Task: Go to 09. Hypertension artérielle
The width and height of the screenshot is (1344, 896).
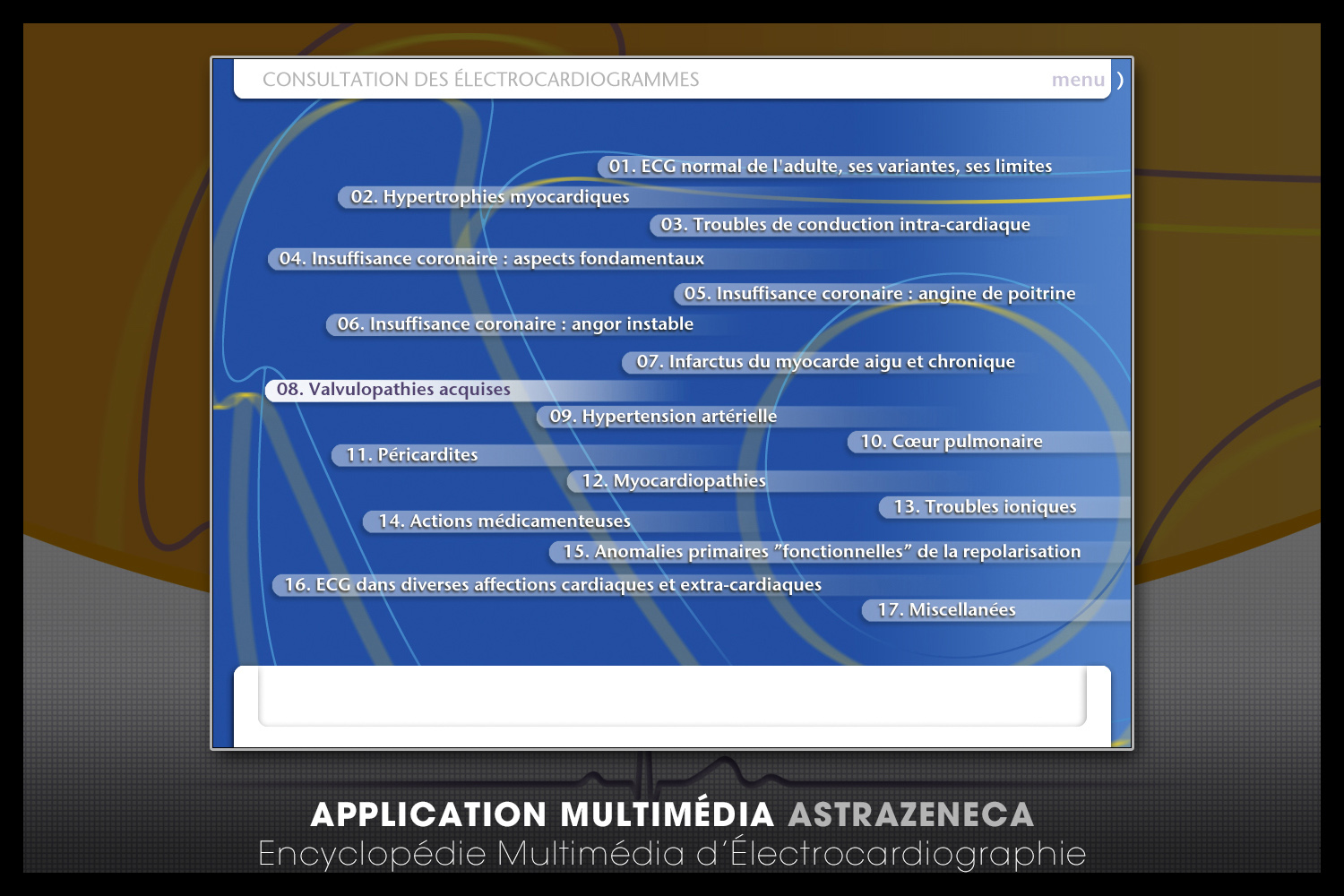Action: point(663,417)
